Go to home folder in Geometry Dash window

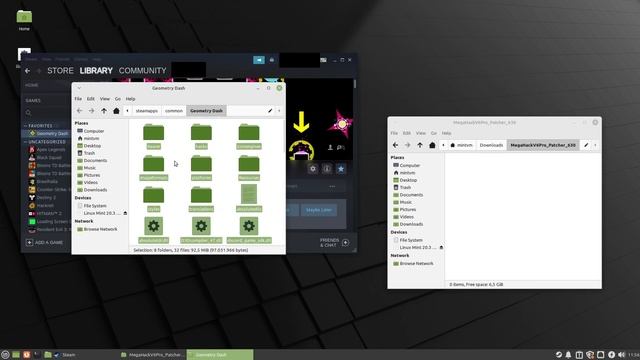click(116, 111)
